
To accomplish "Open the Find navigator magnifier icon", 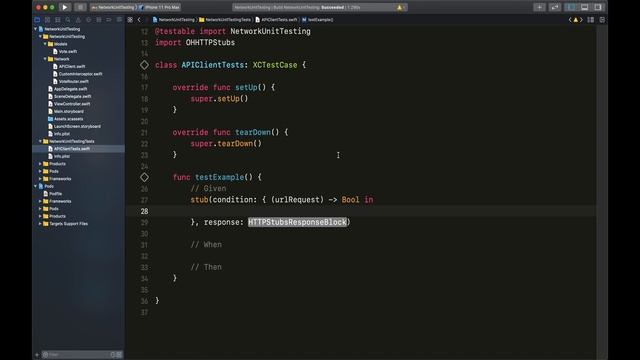I will pos(68,20).
